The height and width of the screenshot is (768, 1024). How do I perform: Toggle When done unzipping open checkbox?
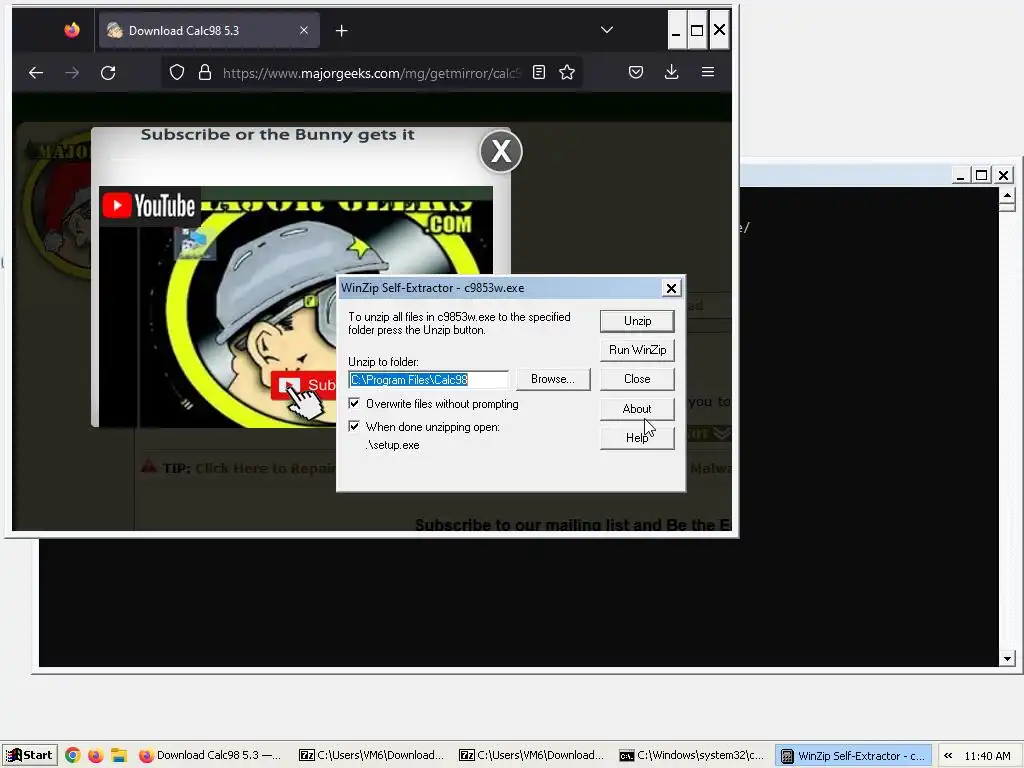[x=354, y=426]
